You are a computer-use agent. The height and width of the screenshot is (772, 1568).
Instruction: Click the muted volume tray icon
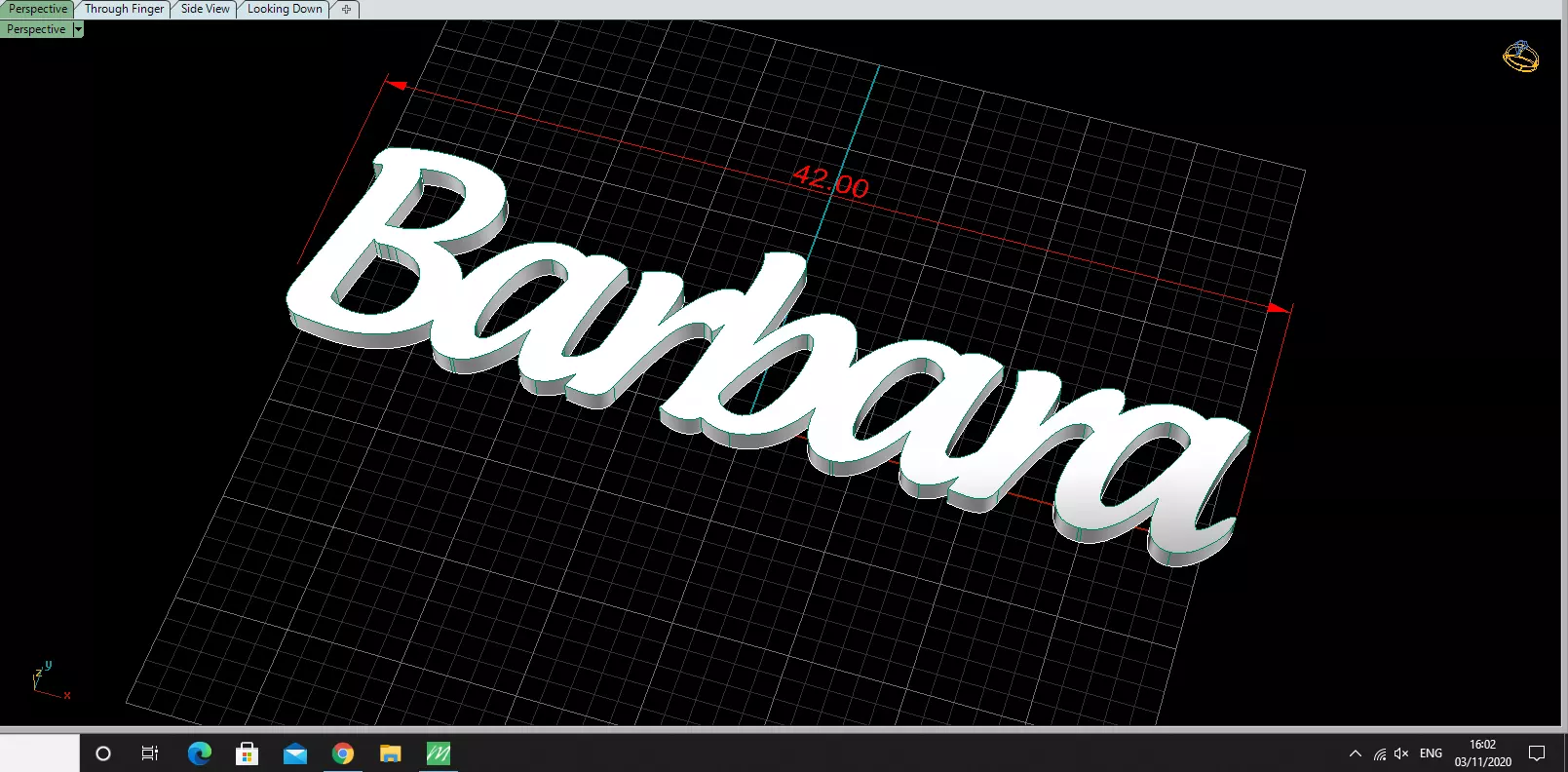tap(1402, 753)
